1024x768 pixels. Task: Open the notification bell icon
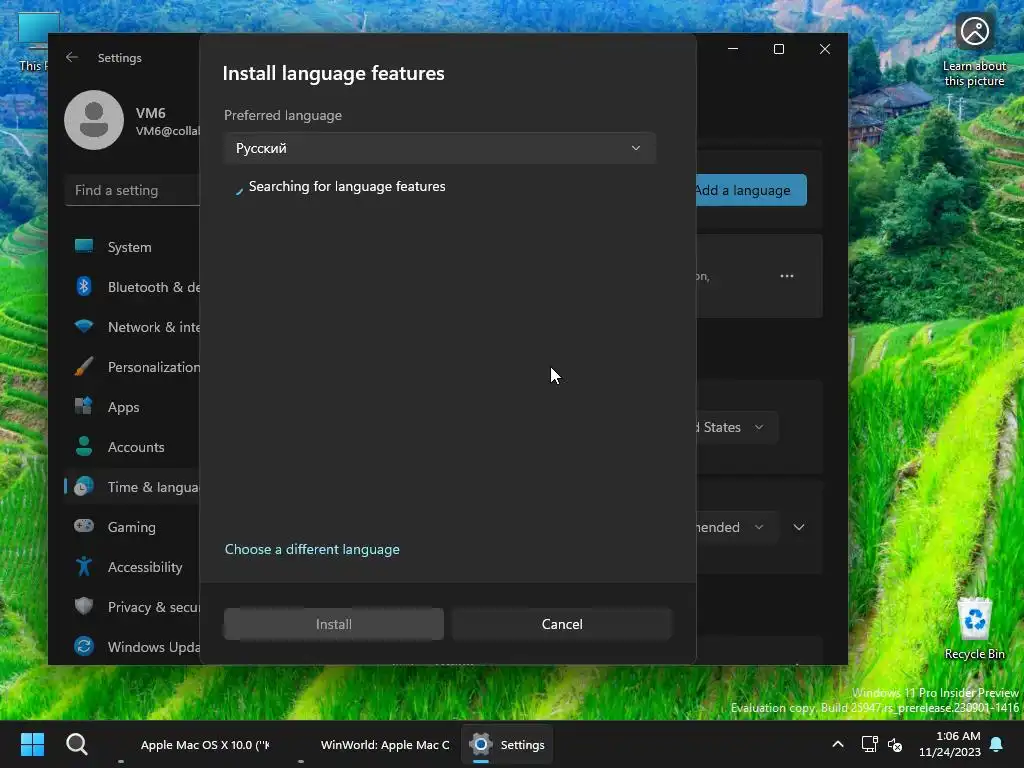997,744
